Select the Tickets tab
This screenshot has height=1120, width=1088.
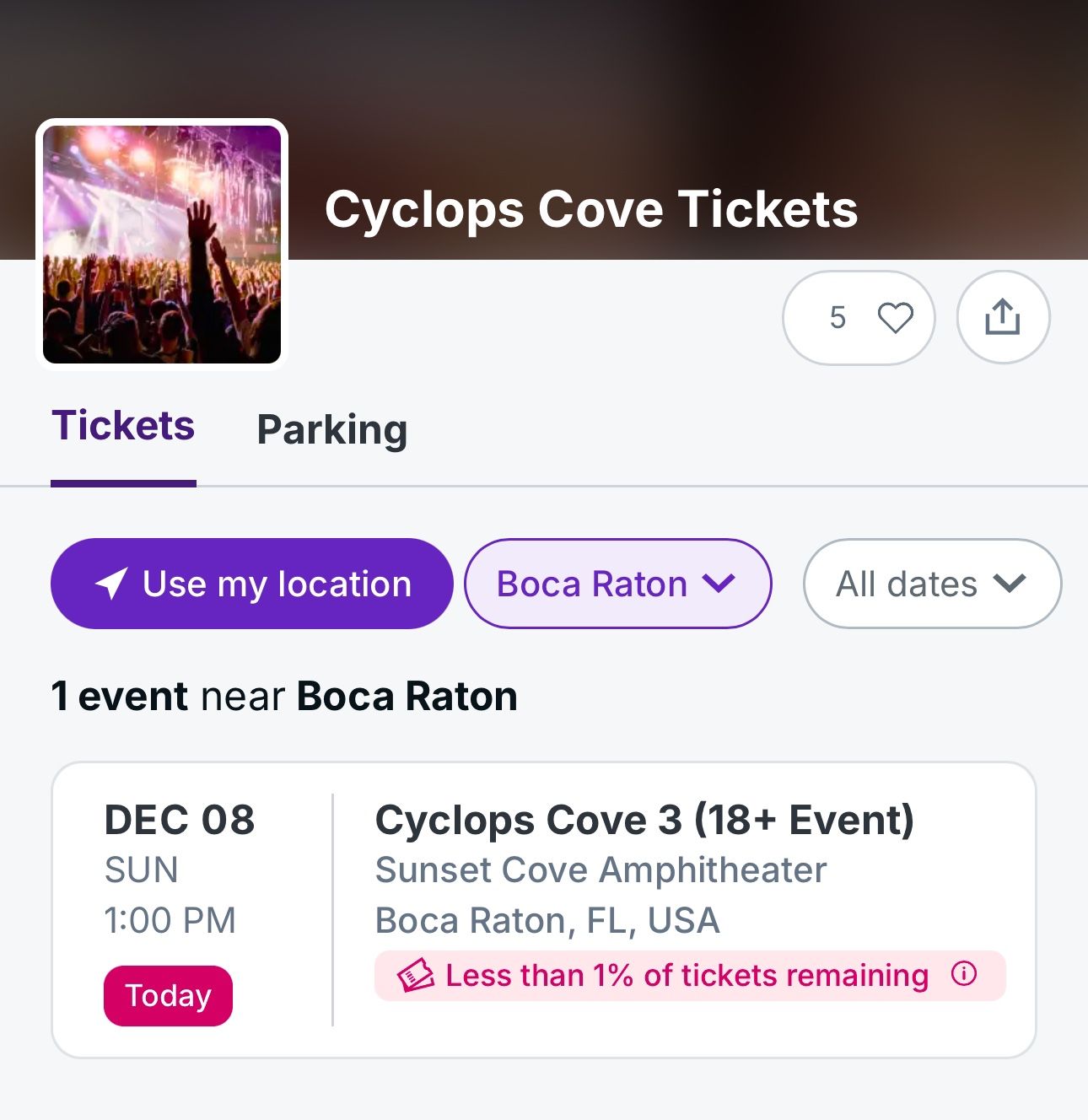point(123,426)
